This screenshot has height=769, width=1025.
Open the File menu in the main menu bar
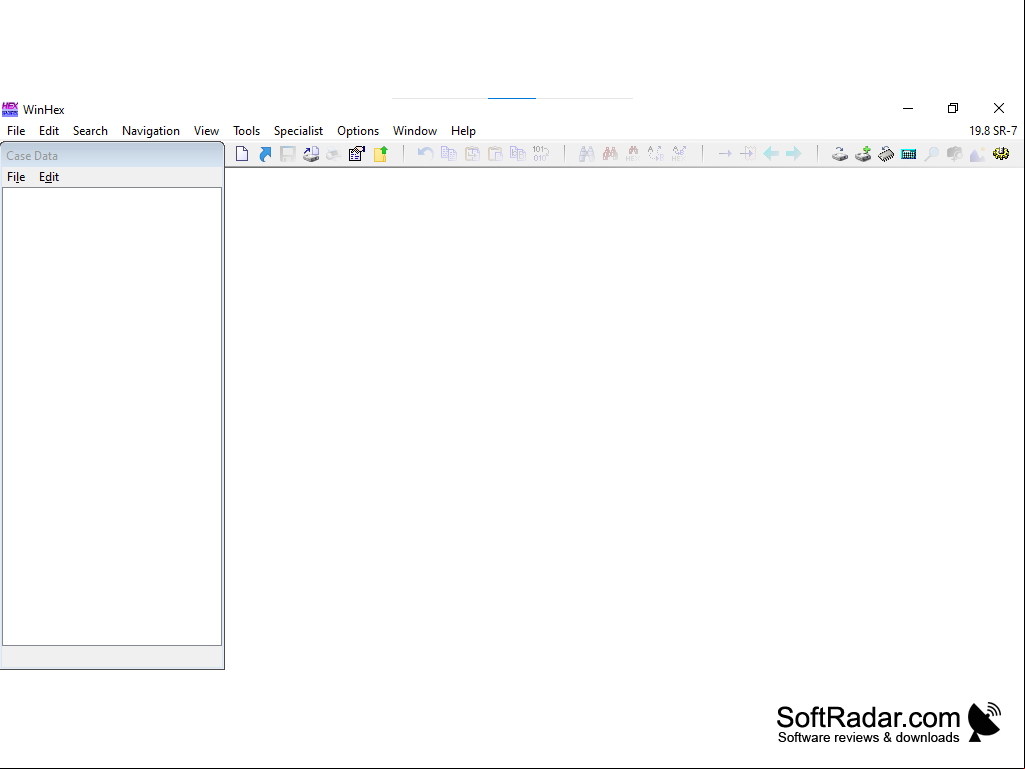(x=16, y=131)
